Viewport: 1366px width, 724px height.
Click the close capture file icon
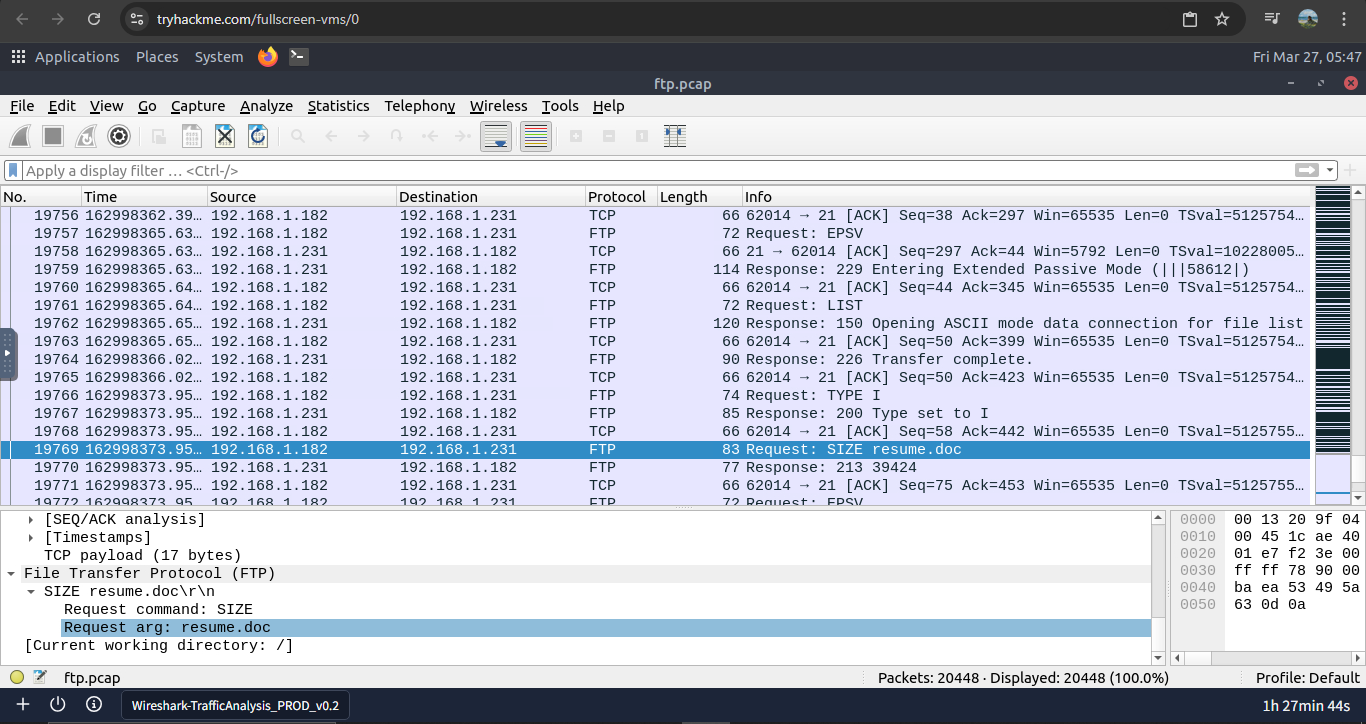[x=225, y=136]
